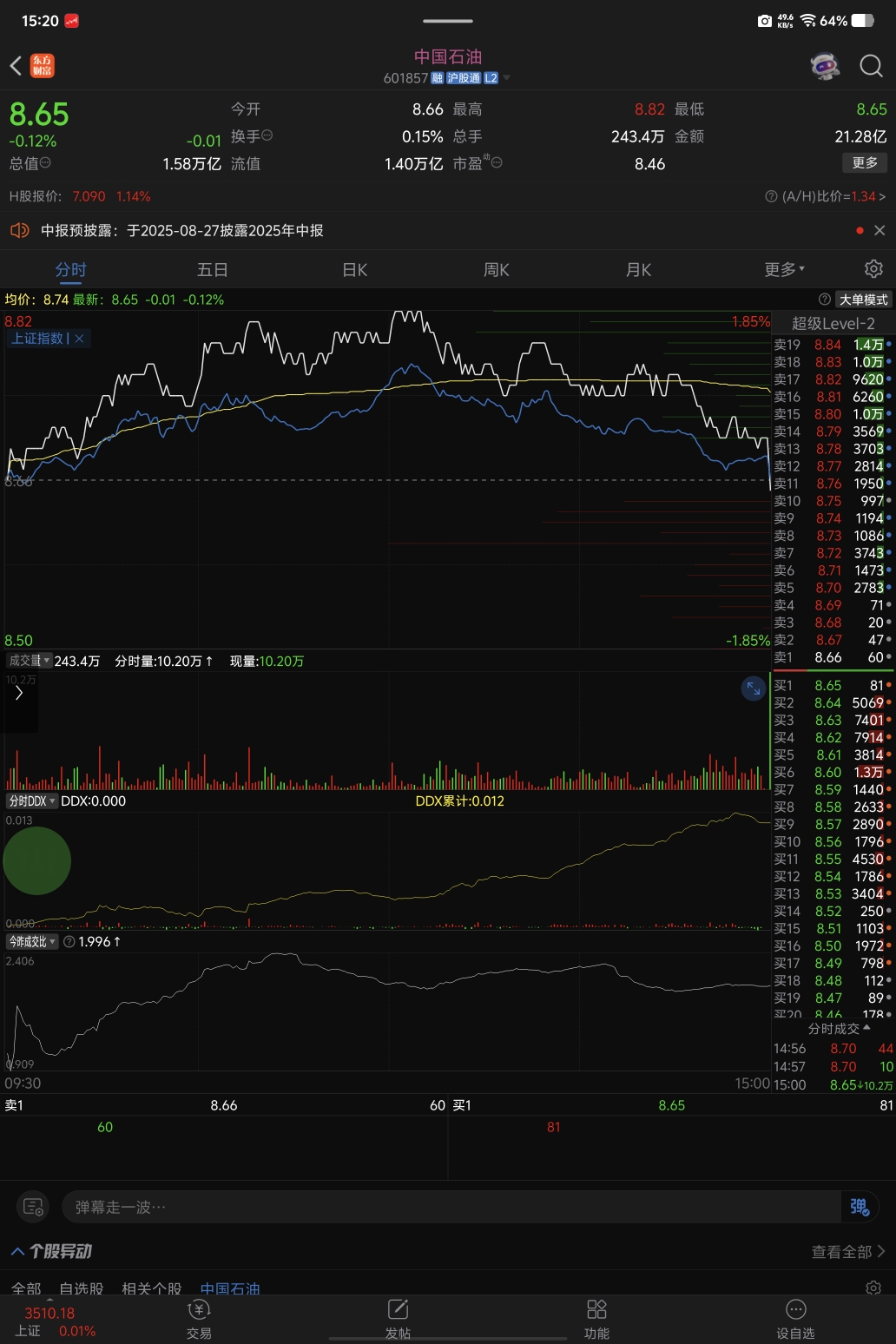This screenshot has height=1344, width=896.
Task: Open 设自选 in the bottom bar
Action: coord(795,1320)
